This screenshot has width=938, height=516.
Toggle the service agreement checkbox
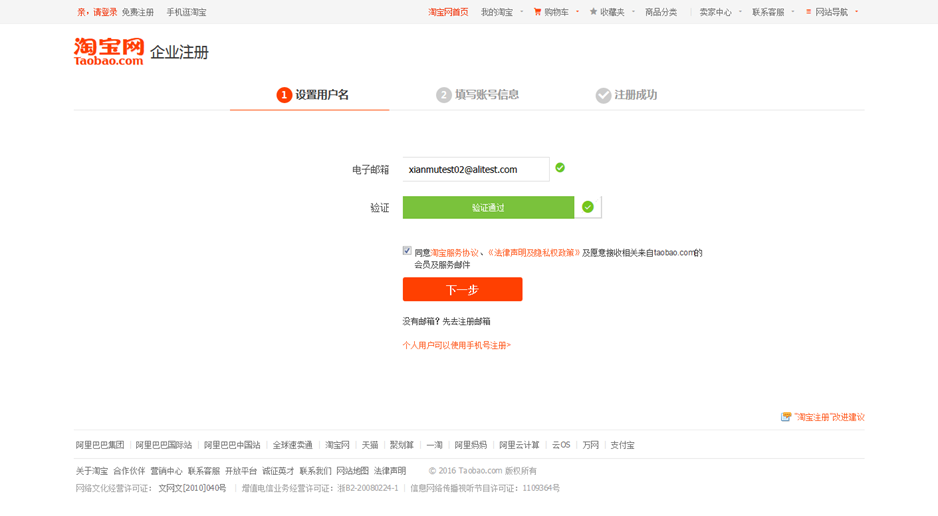click(x=407, y=251)
